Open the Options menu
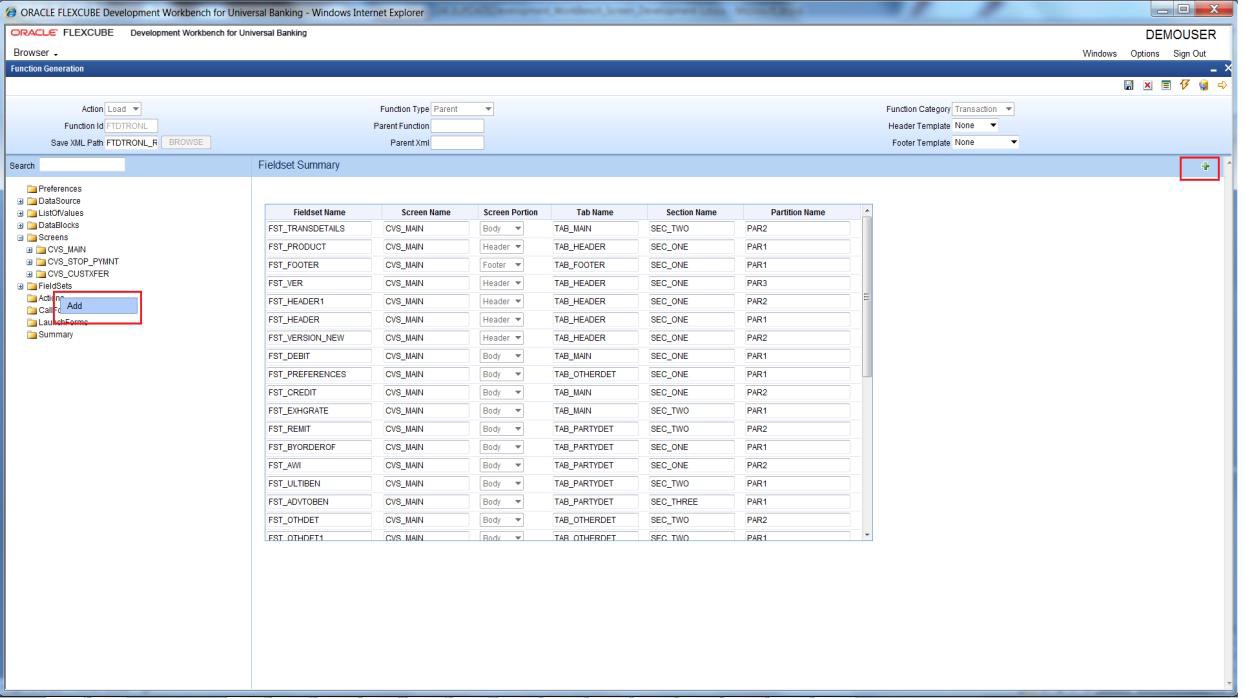This screenshot has height=699, width=1243. [1144, 53]
